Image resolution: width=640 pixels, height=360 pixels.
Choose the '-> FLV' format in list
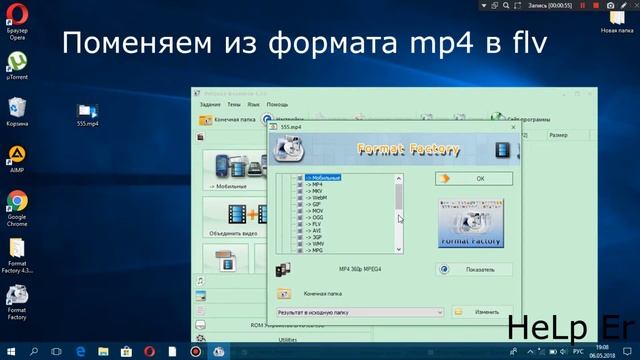pos(313,224)
